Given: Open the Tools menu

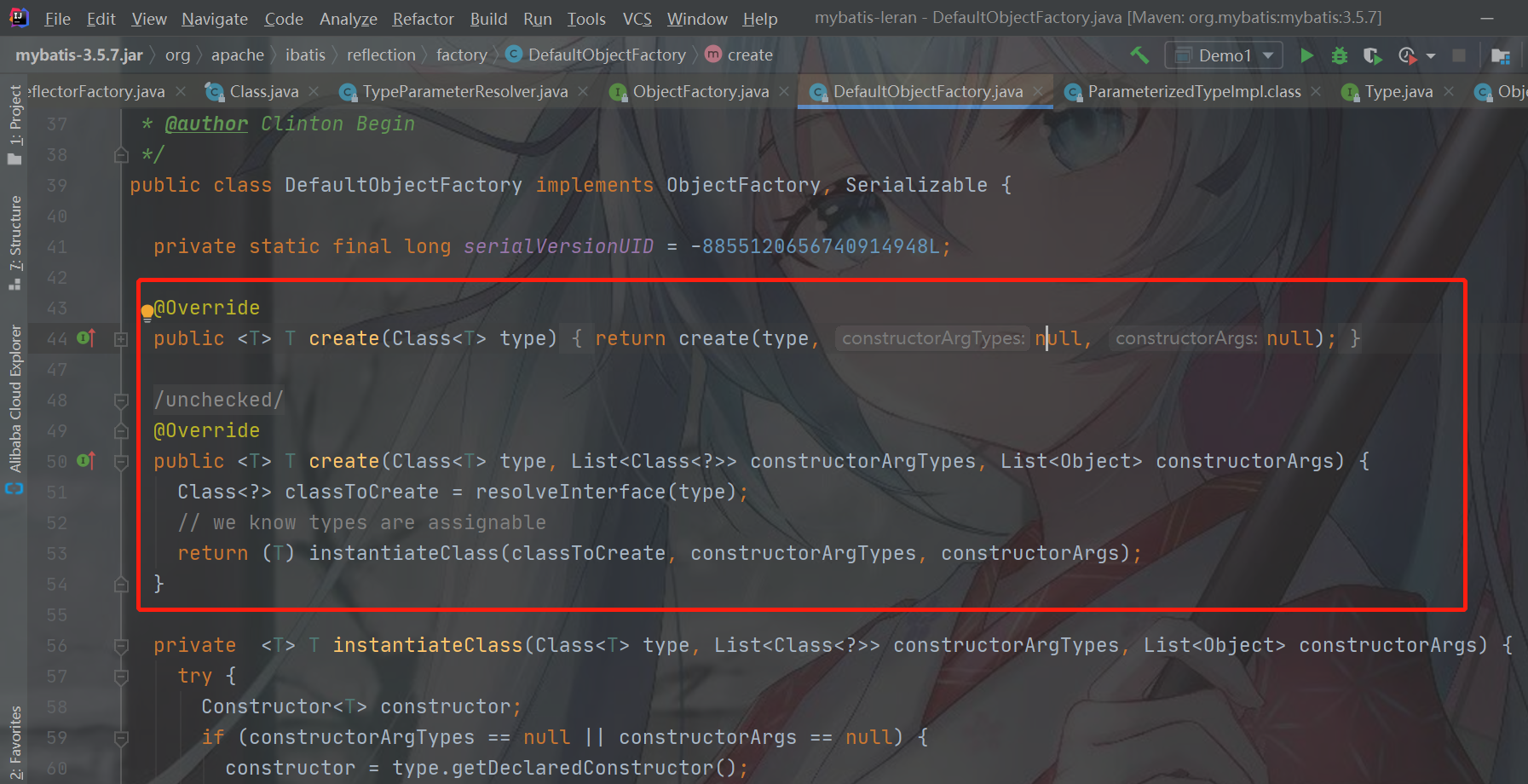Looking at the screenshot, I should 586,19.
